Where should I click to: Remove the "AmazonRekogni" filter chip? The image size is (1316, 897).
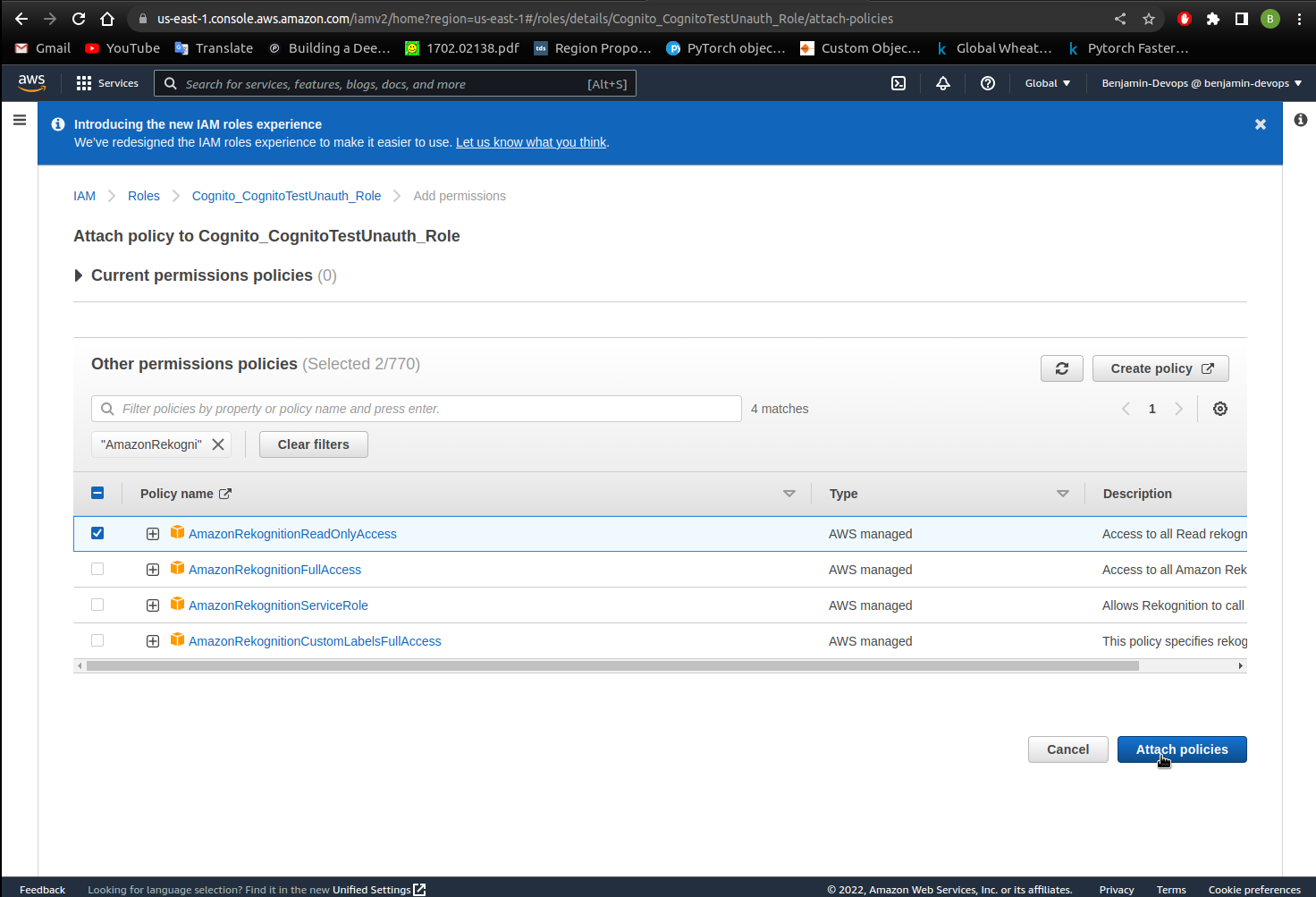click(218, 444)
